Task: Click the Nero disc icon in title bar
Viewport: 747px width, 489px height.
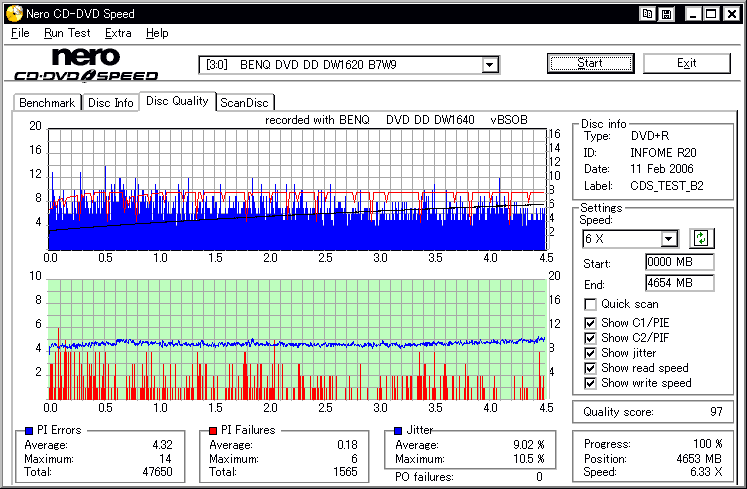Action: click(x=12, y=14)
